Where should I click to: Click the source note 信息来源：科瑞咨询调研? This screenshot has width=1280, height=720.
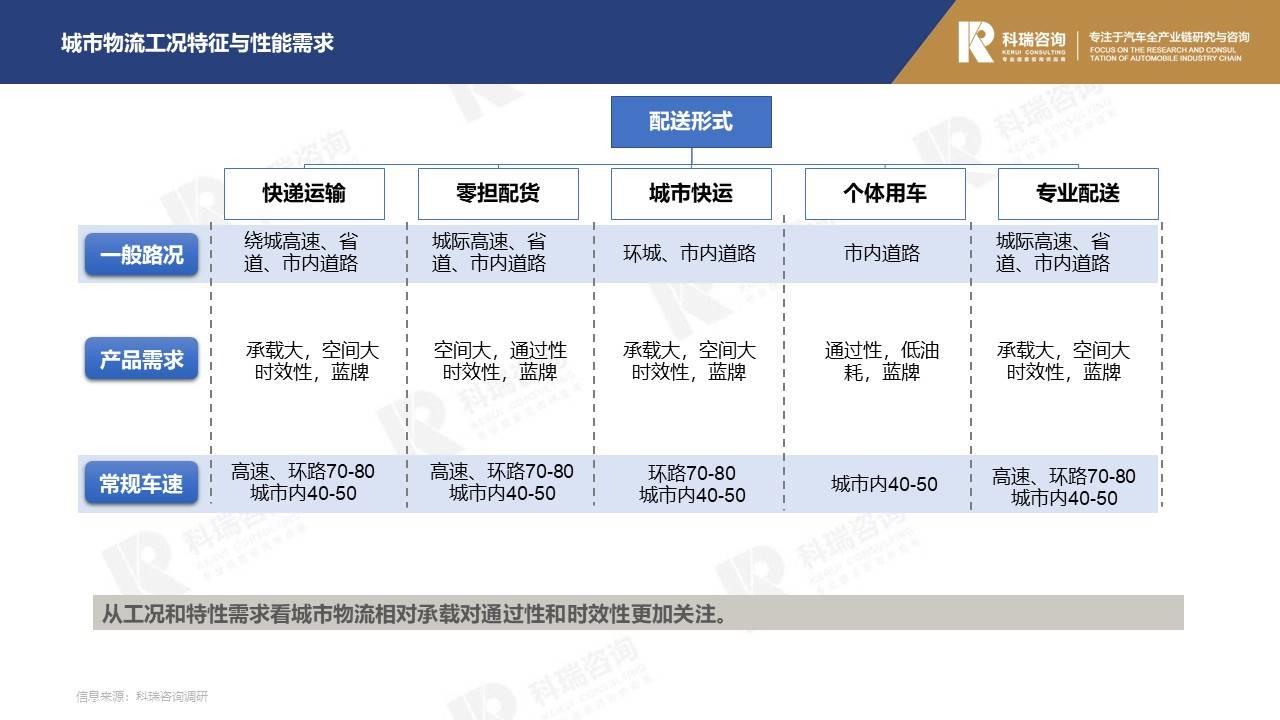[x=142, y=696]
